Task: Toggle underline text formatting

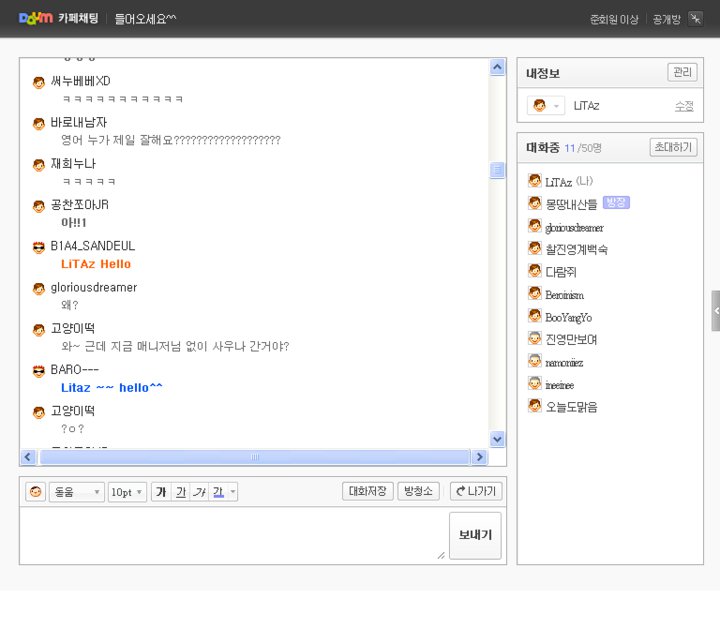Action: click(180, 492)
